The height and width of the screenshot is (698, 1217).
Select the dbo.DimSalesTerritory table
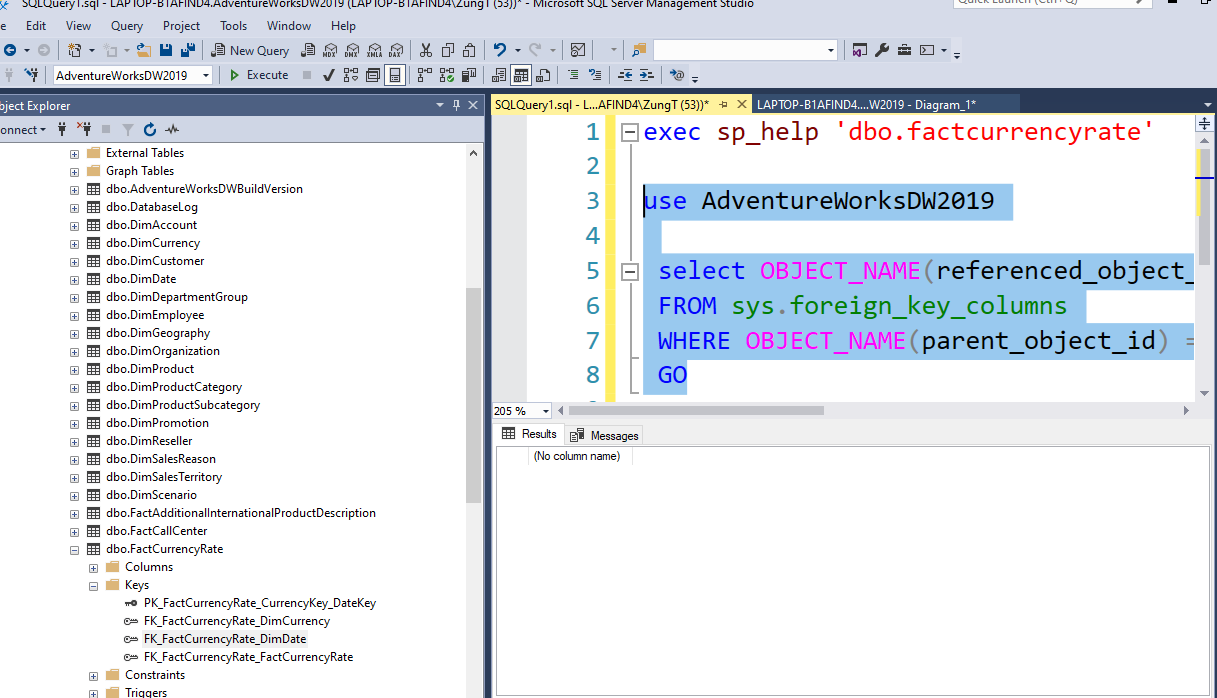pyautogui.click(x=163, y=477)
